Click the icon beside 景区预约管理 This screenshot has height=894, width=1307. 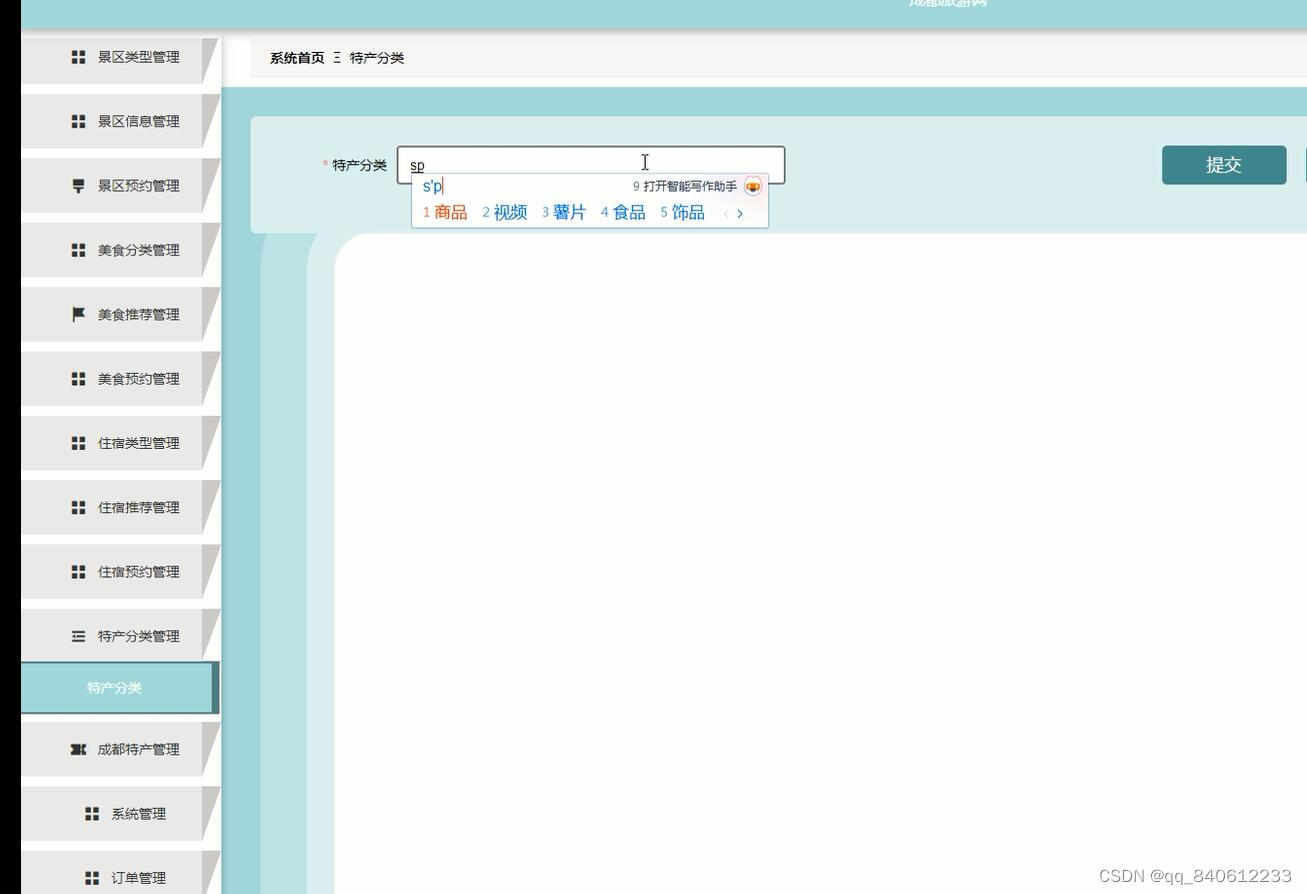(x=78, y=186)
